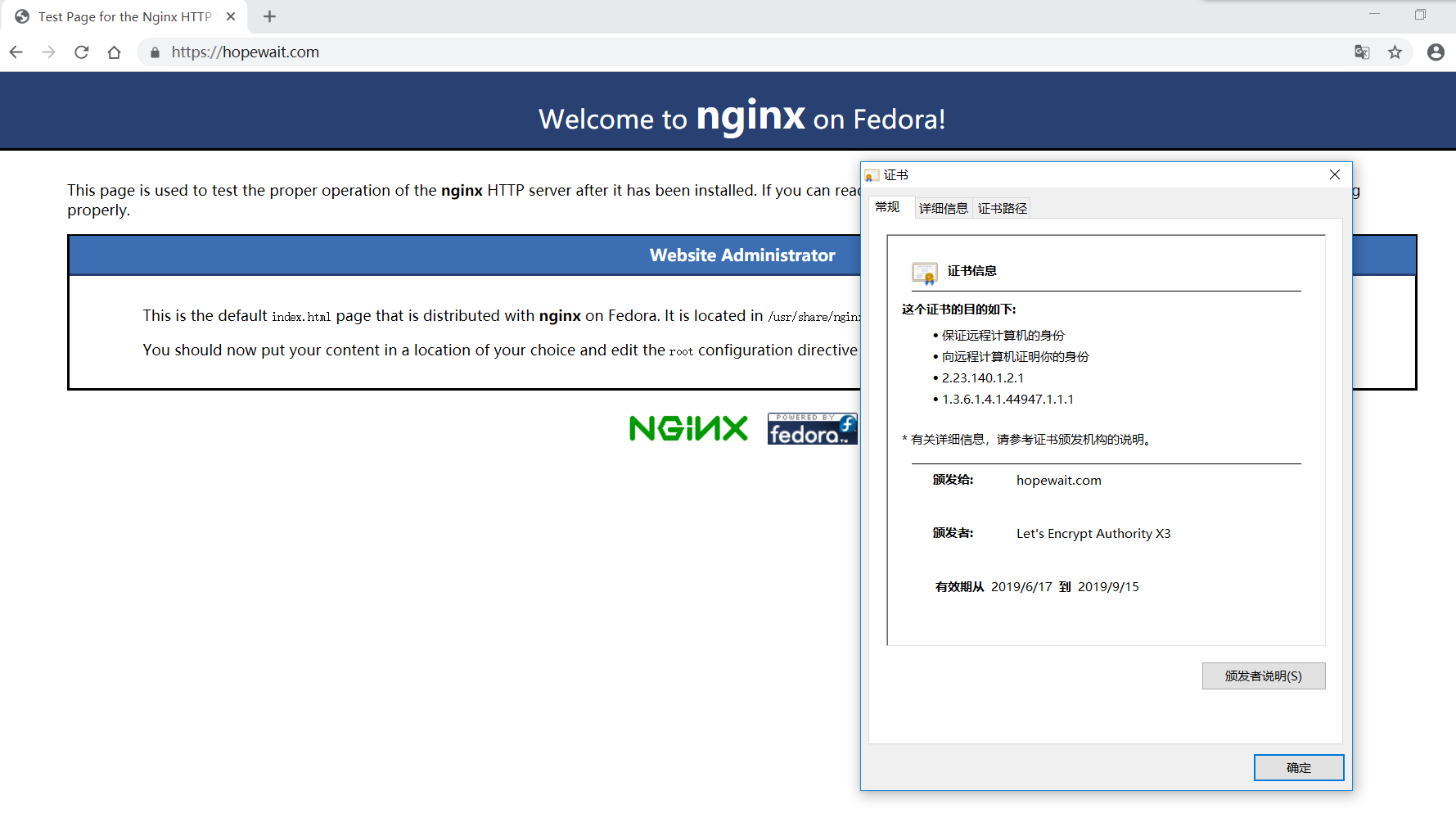Open a new tab with the plus icon
Screen dimensions: 1456x818
click(269, 16)
